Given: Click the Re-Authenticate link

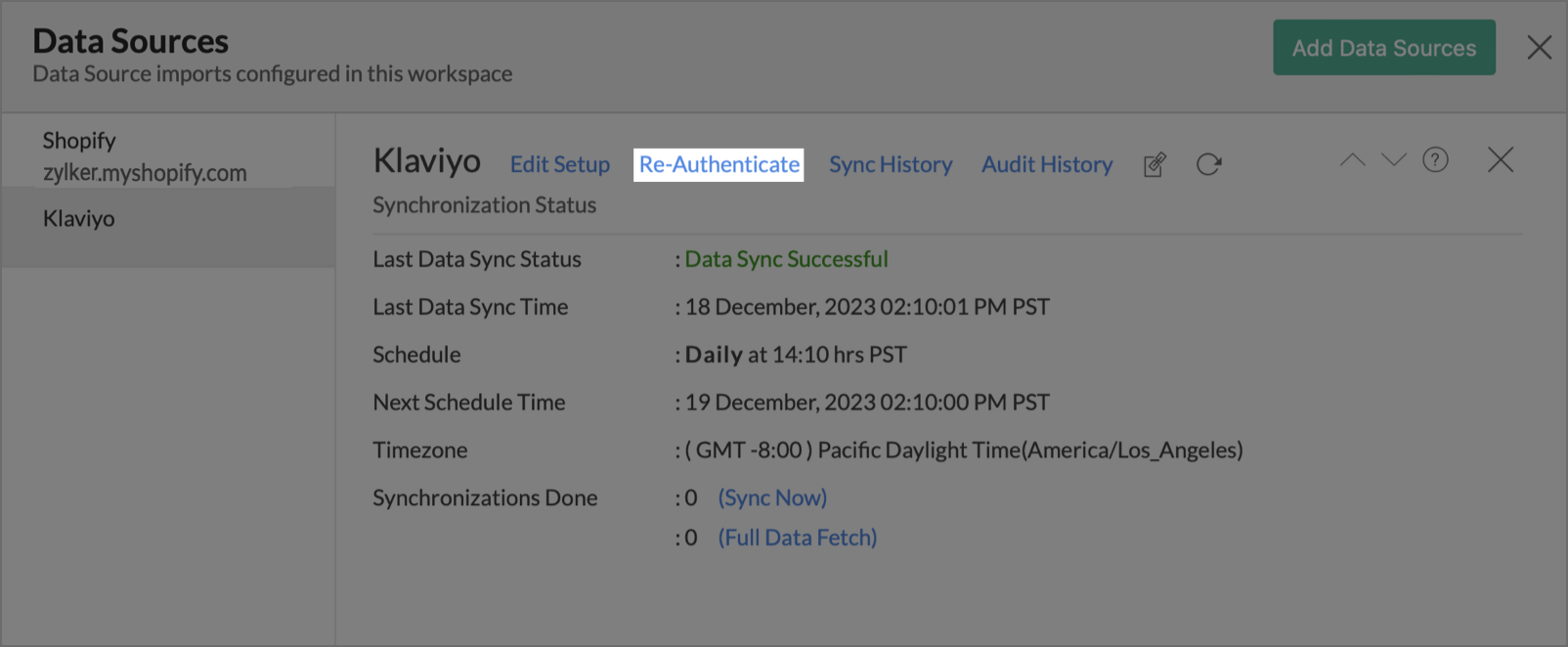Looking at the screenshot, I should click(719, 164).
